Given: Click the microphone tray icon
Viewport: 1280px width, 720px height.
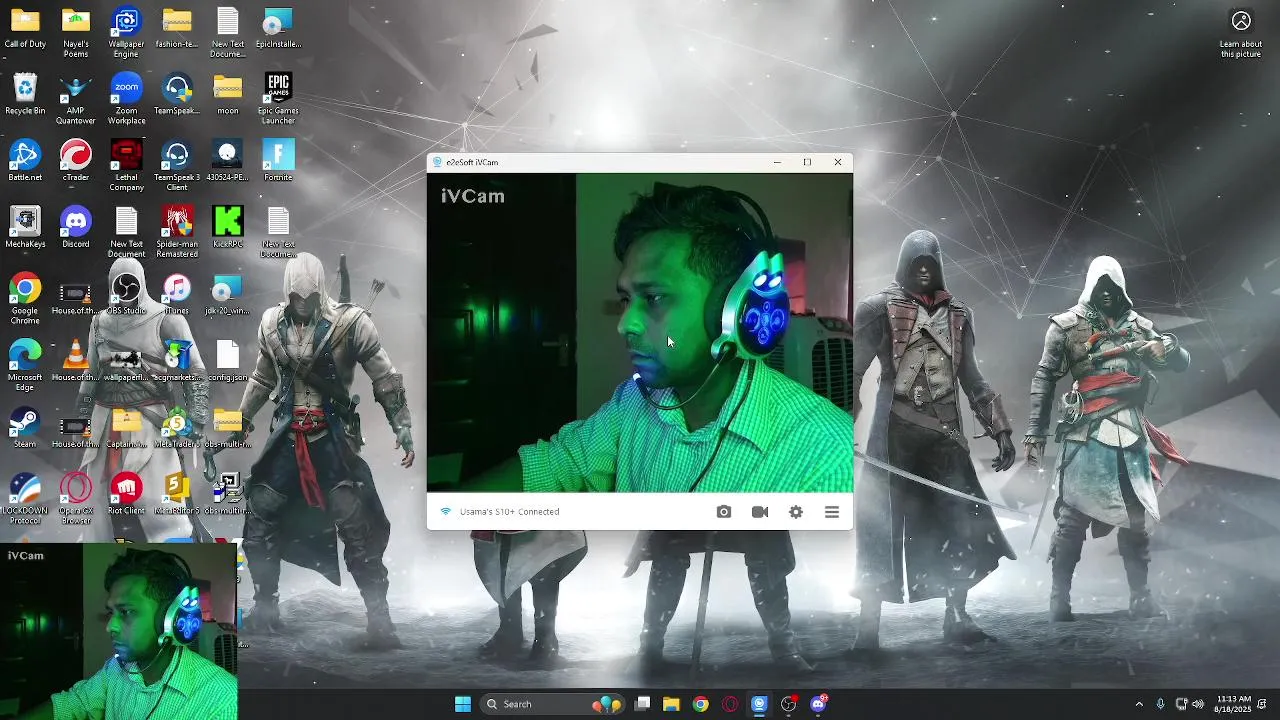Looking at the screenshot, I should pos(1160,704).
